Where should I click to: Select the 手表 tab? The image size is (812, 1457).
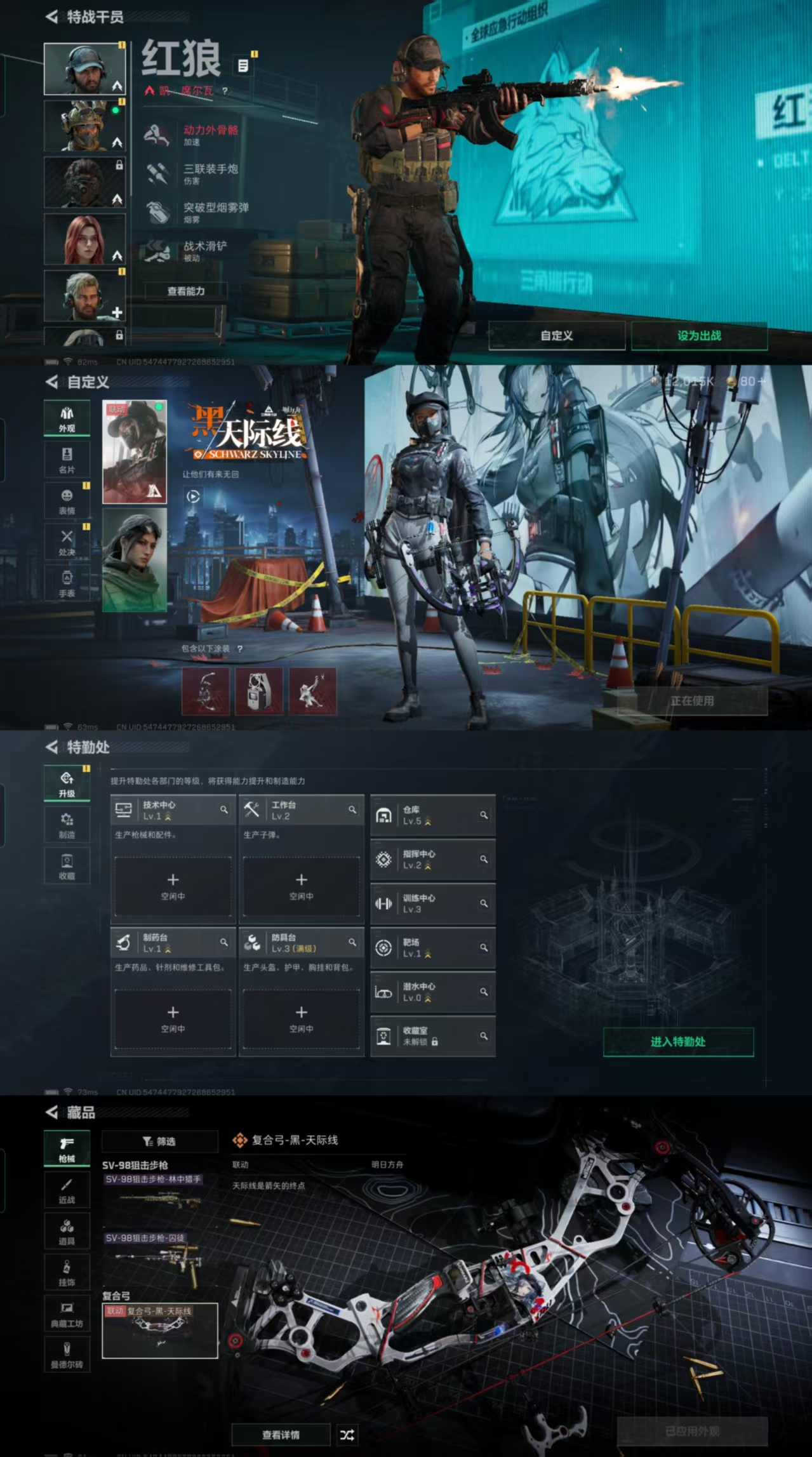click(x=67, y=583)
